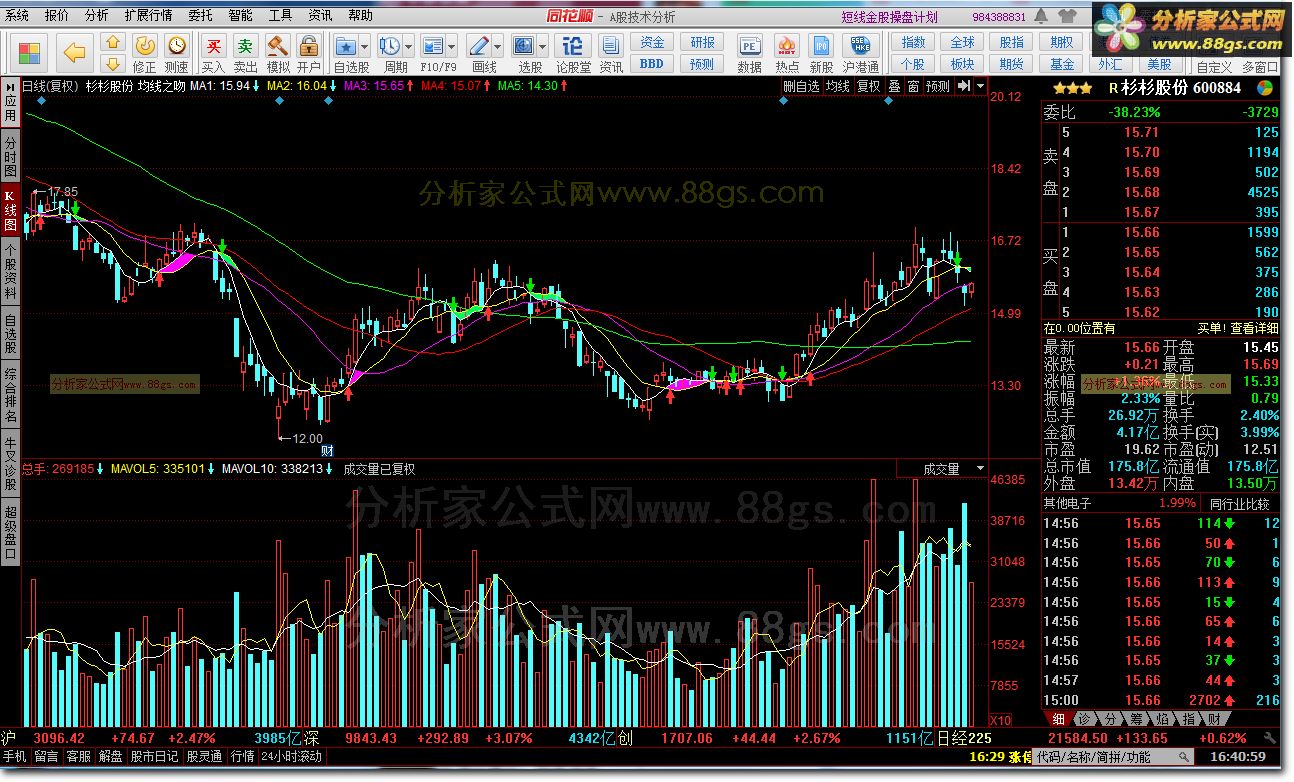Switch to the 综合排名 sidebar tab
This screenshot has height=782, width=1294.
point(10,396)
